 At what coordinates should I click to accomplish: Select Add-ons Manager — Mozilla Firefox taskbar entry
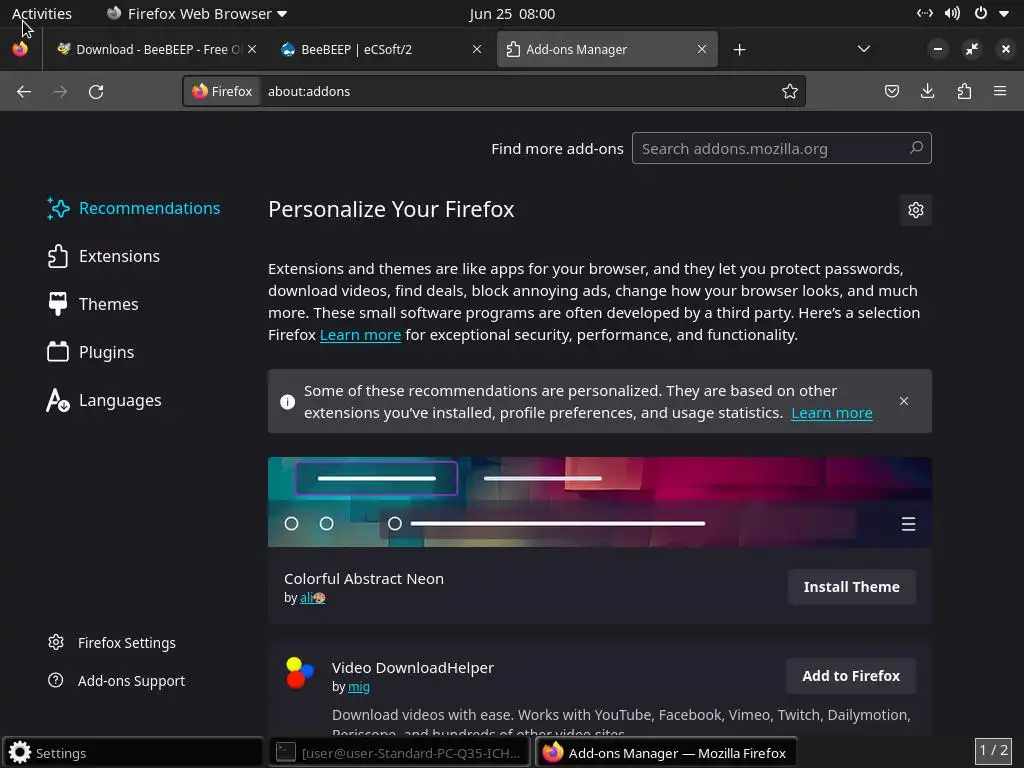click(666, 753)
